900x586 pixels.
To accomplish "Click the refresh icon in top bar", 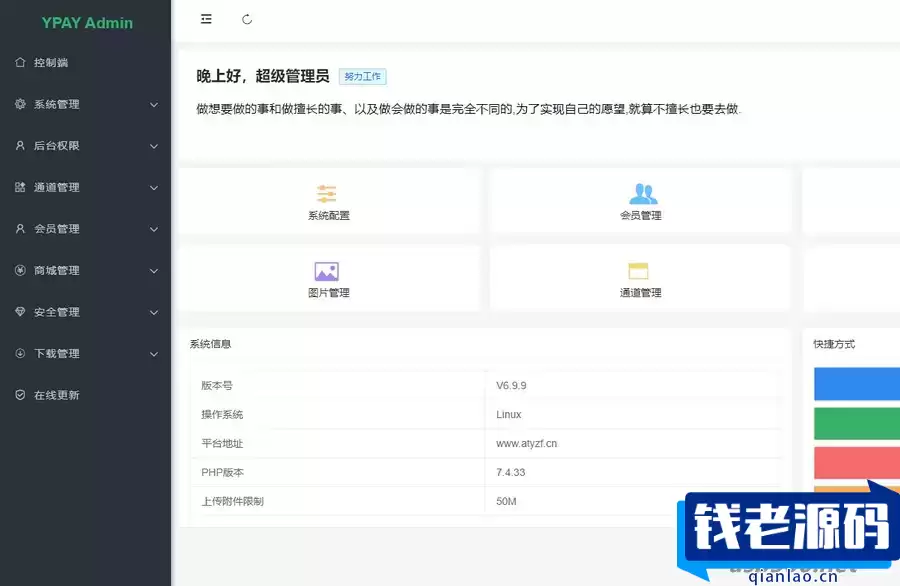I will click(x=247, y=20).
